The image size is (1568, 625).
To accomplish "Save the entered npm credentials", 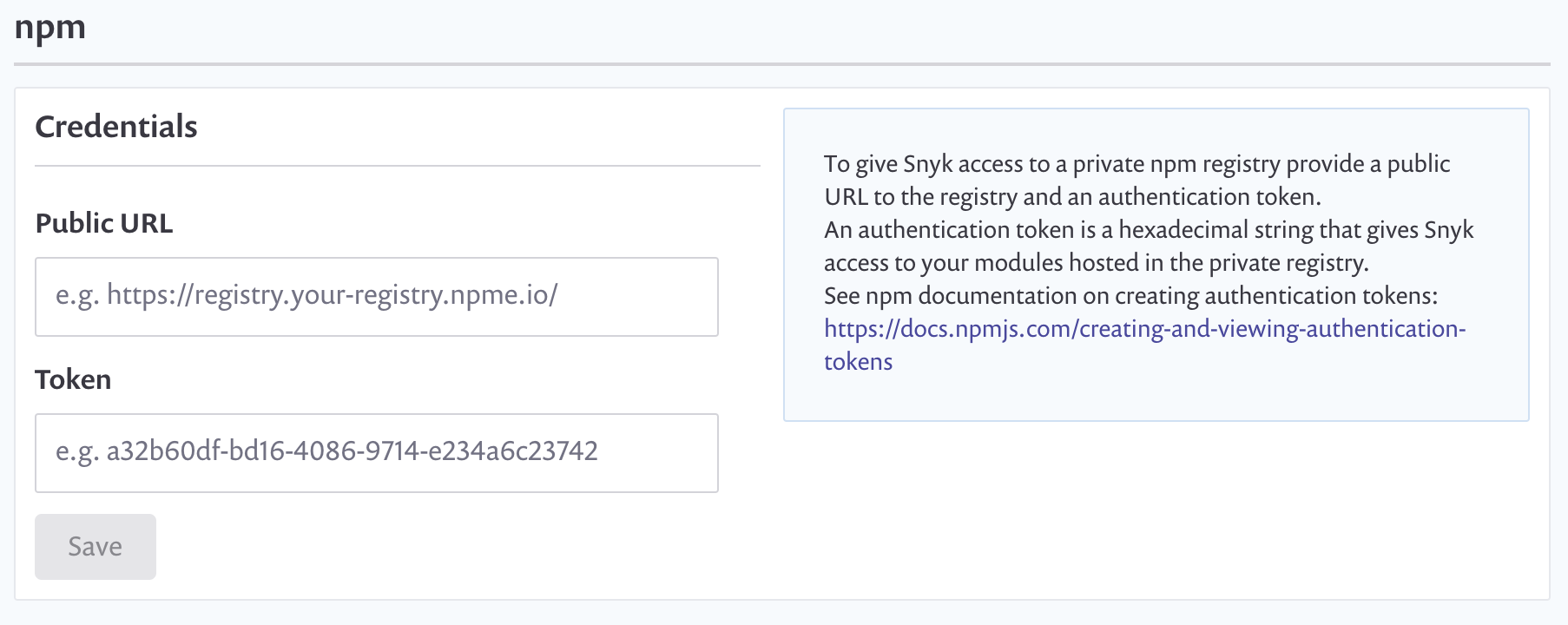I will pos(95,546).
